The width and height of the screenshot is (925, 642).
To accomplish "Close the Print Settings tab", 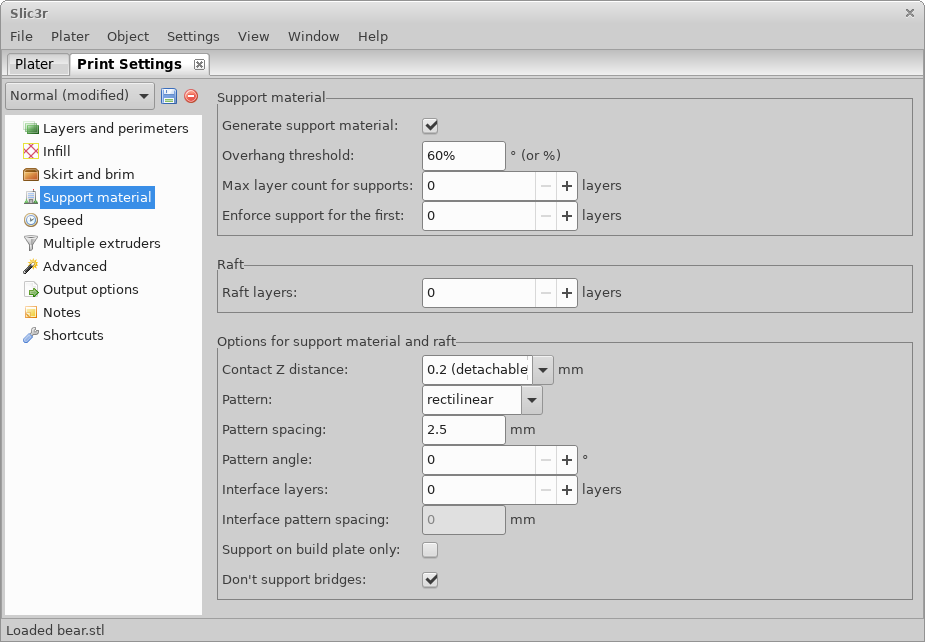I will coord(199,64).
